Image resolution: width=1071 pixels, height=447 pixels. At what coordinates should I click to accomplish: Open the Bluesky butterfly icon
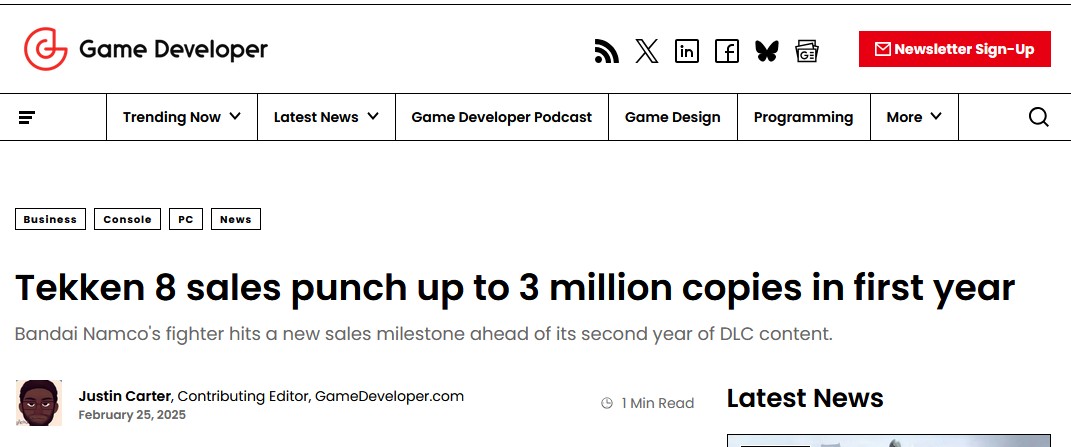pyautogui.click(x=767, y=51)
